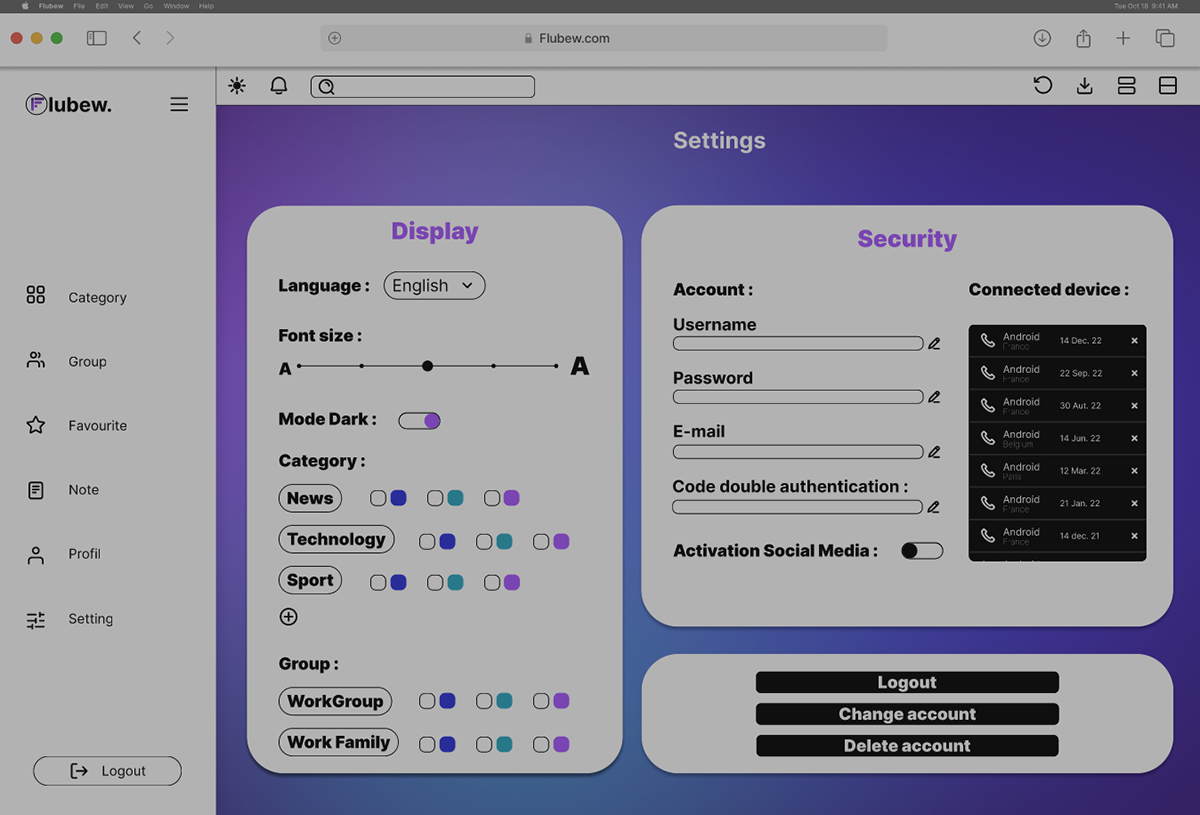Remove Android device dated 12 Mar. 22
Viewport: 1200px width, 815px height.
(1134, 471)
